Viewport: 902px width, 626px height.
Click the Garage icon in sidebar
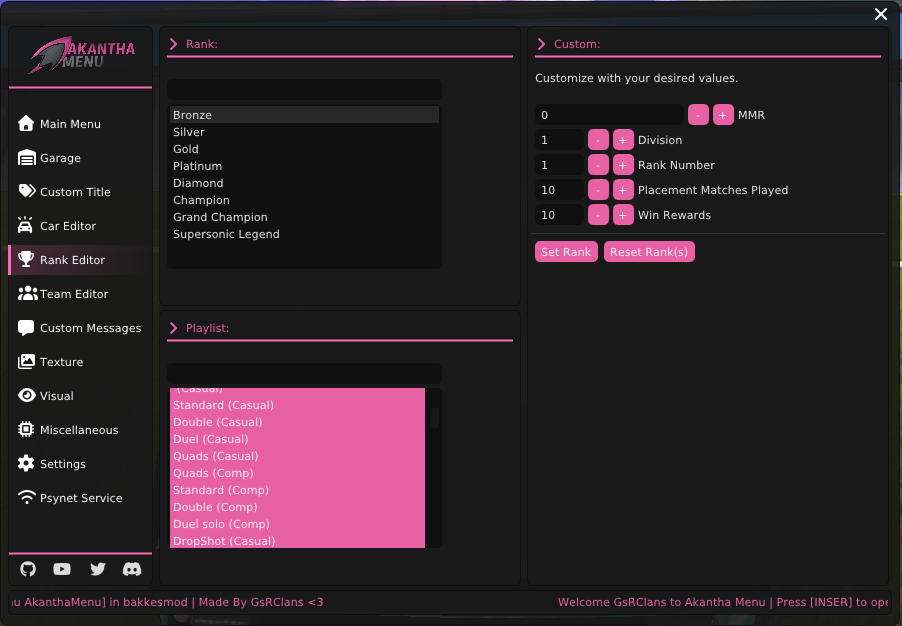tap(26, 158)
